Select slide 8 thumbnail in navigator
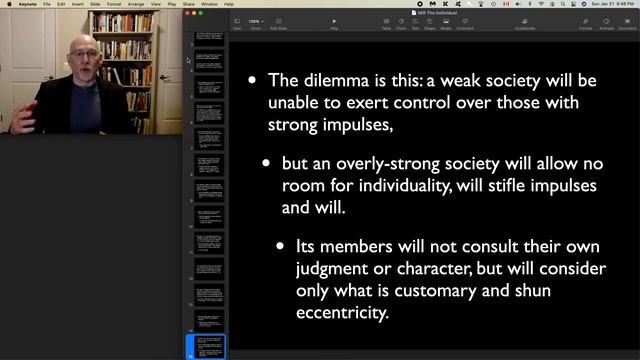This screenshot has width=640, height=360. tap(209, 165)
